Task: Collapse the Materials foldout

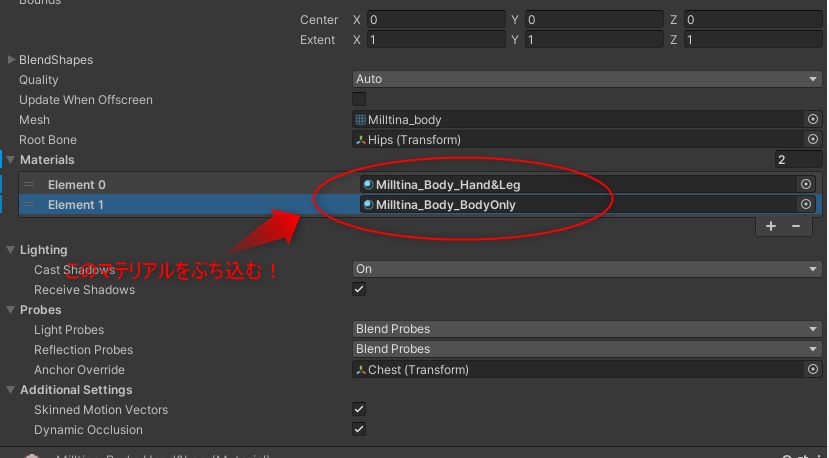Action: coord(11,160)
